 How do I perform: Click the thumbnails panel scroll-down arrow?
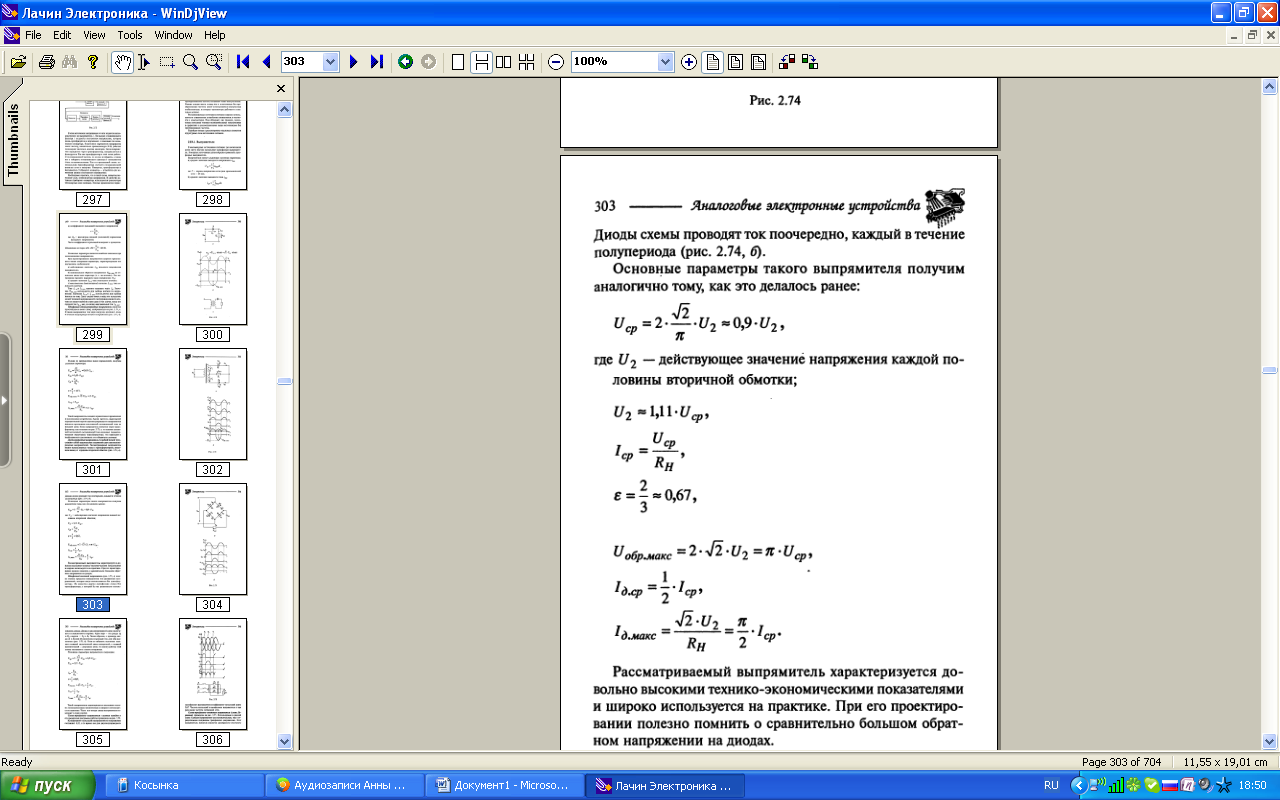pyautogui.click(x=285, y=741)
